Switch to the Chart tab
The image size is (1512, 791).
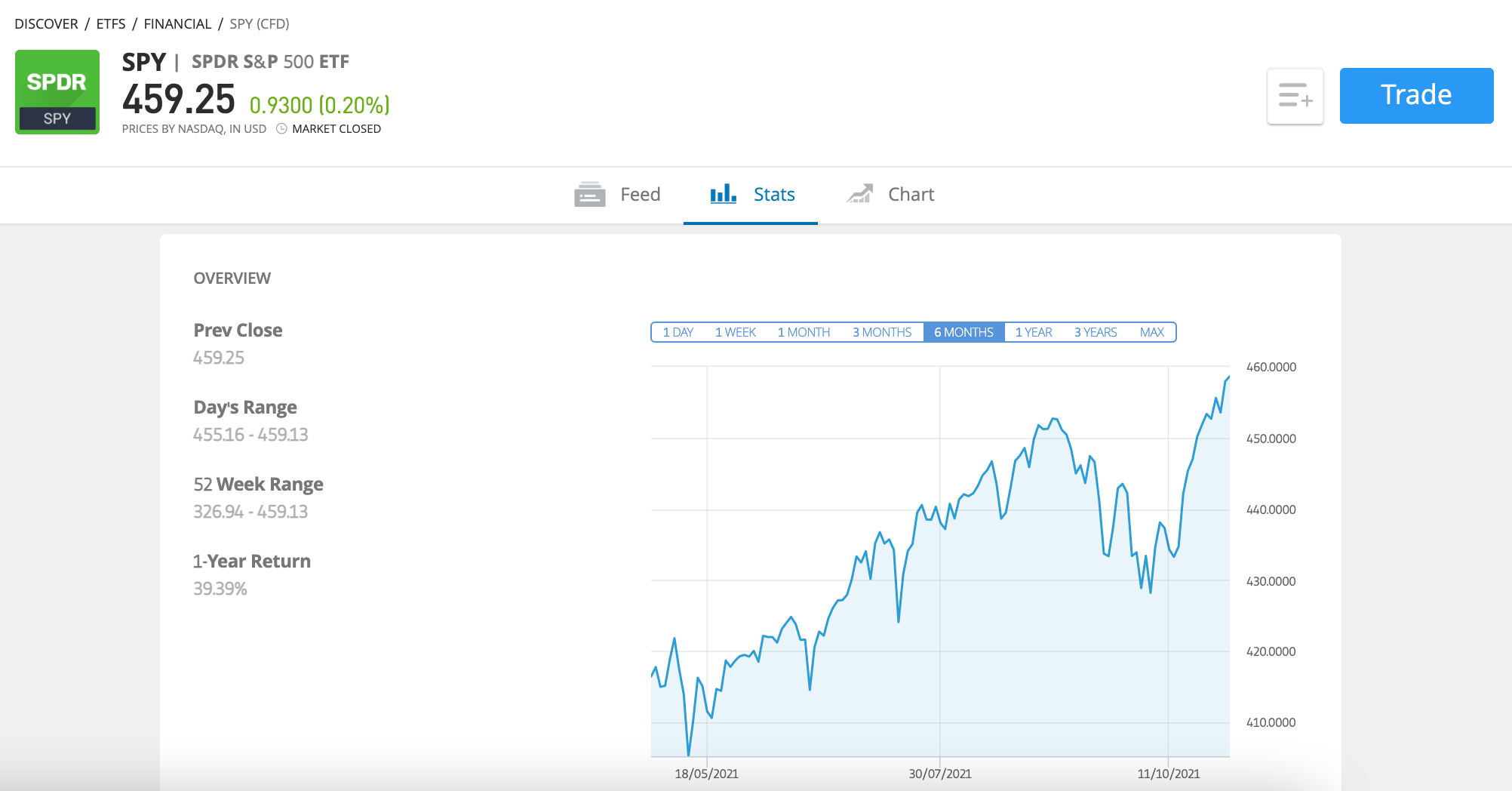click(890, 195)
